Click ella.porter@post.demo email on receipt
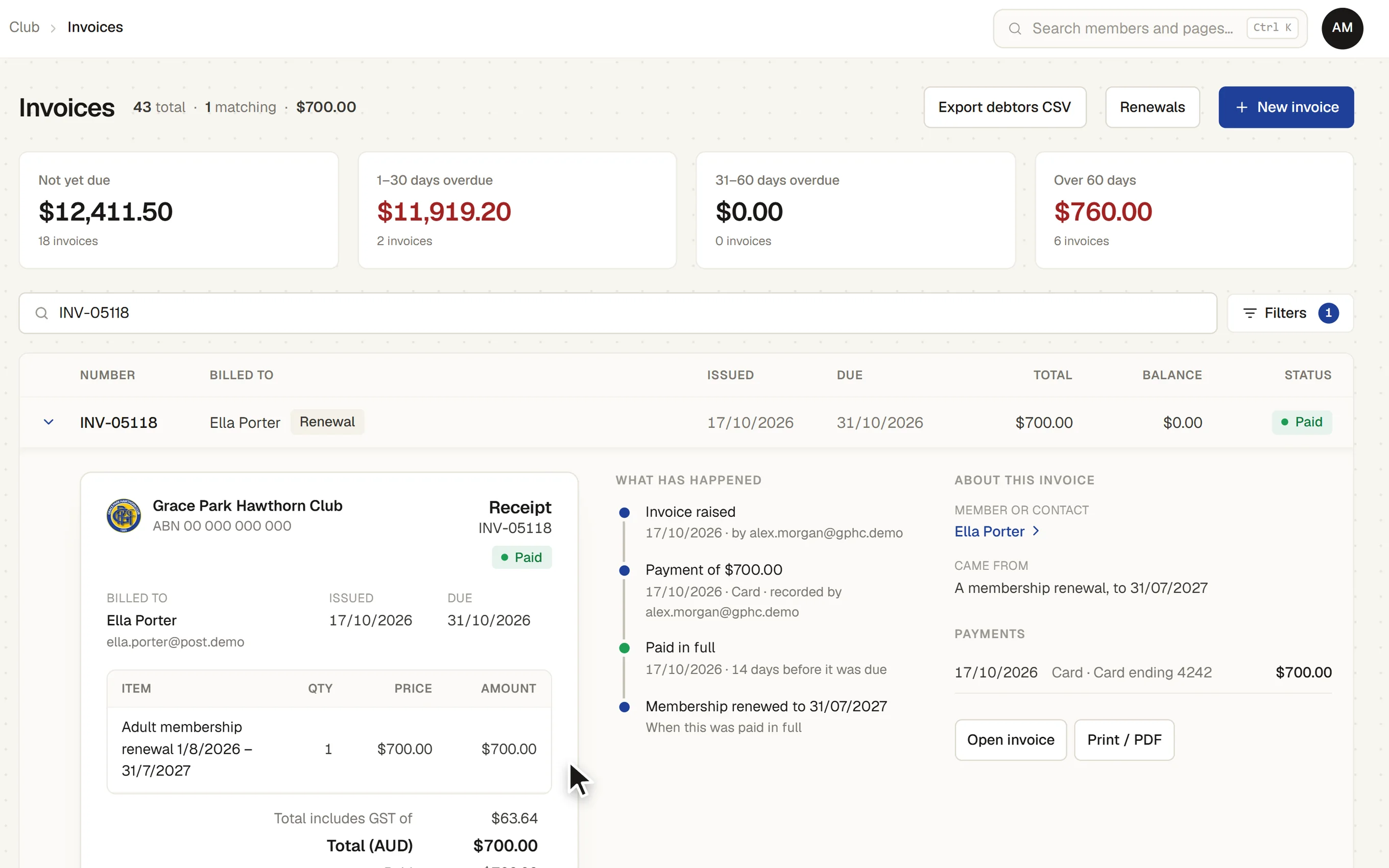The height and width of the screenshot is (868, 1389). (x=175, y=642)
